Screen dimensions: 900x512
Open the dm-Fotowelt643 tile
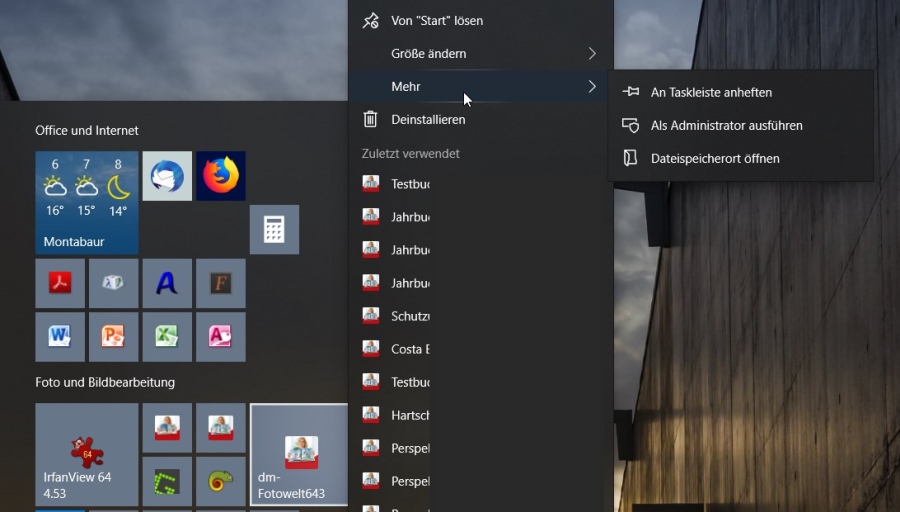pyautogui.click(x=299, y=455)
